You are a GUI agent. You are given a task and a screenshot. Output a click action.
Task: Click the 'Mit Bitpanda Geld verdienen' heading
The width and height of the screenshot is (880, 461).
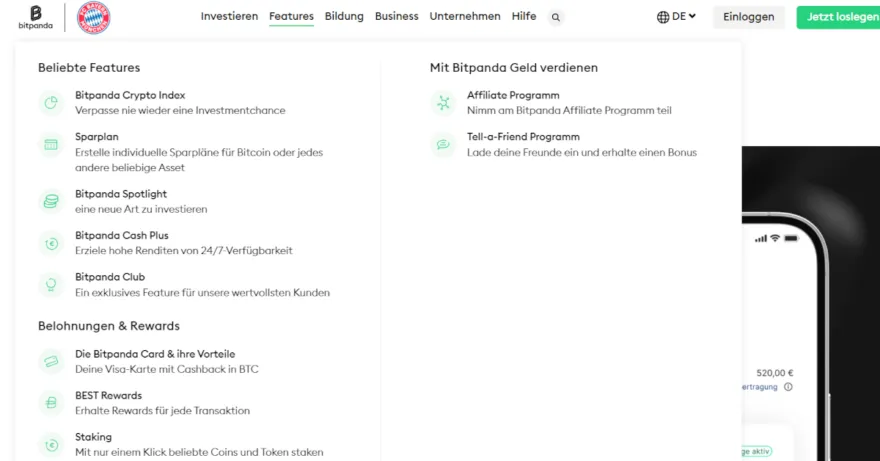coord(514,68)
